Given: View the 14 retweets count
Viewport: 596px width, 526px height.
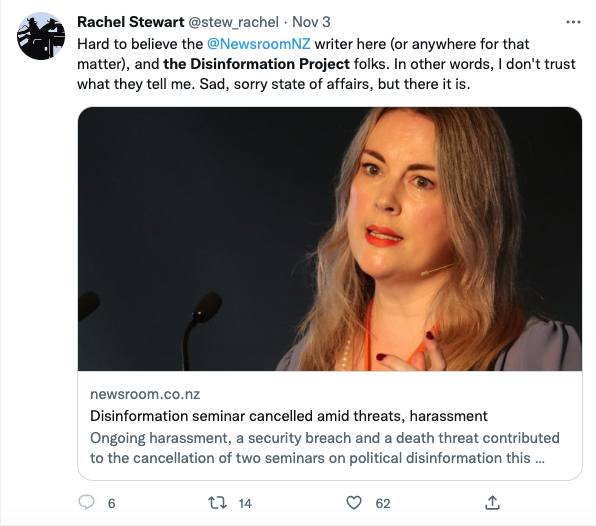Looking at the screenshot, I should tap(245, 503).
